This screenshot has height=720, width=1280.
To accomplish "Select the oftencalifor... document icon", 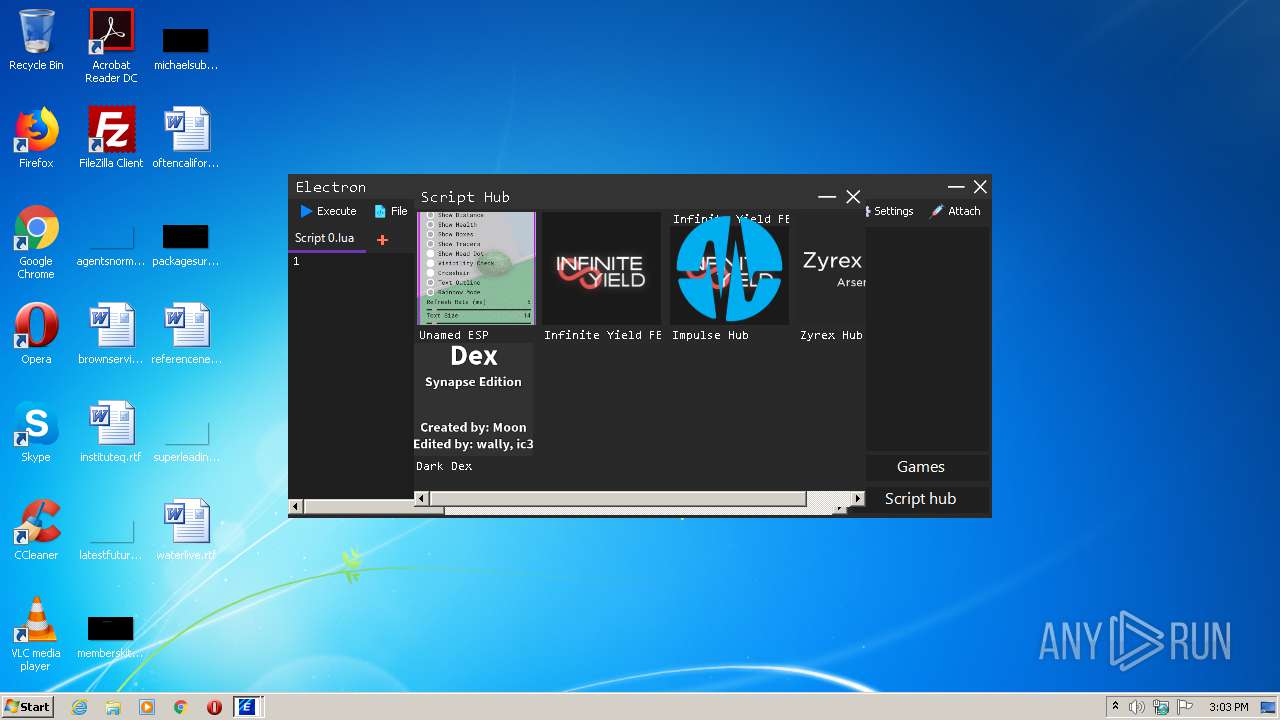I will 186,138.
